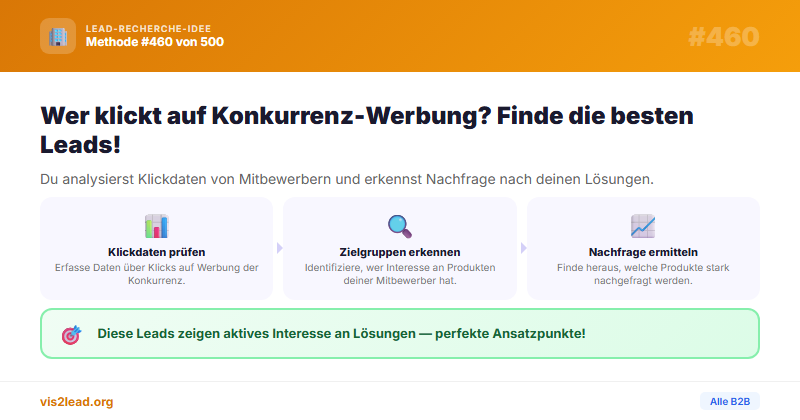
Task: Click description Finde heraus, welche Produkte
Action: pos(643,274)
